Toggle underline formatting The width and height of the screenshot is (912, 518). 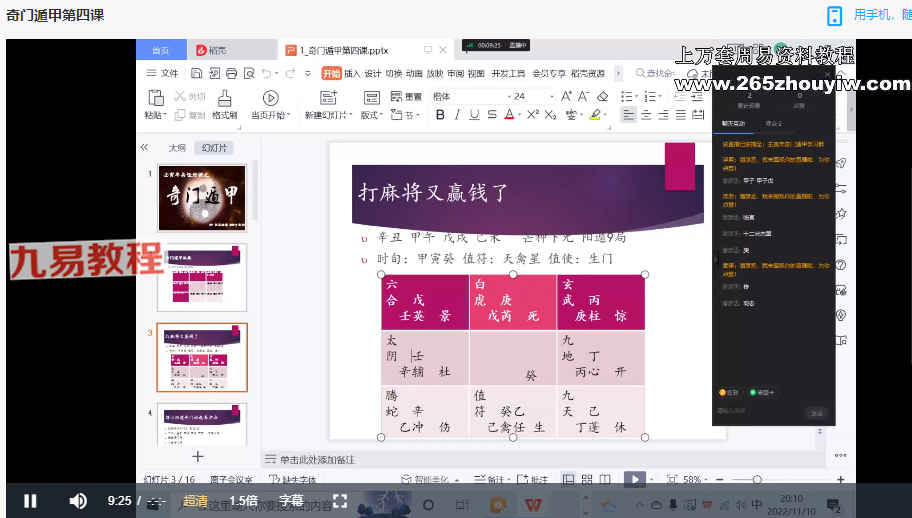point(475,115)
